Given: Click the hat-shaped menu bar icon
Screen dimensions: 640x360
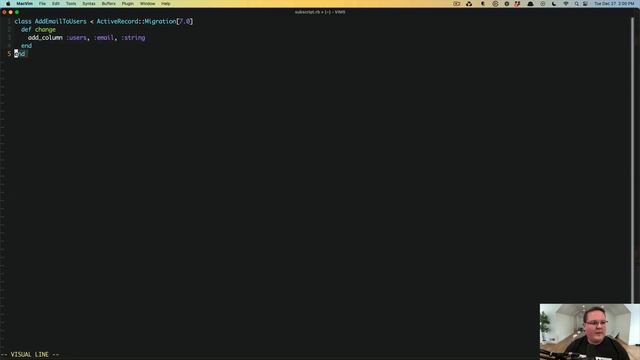Looking at the screenshot, I should tap(530, 4).
